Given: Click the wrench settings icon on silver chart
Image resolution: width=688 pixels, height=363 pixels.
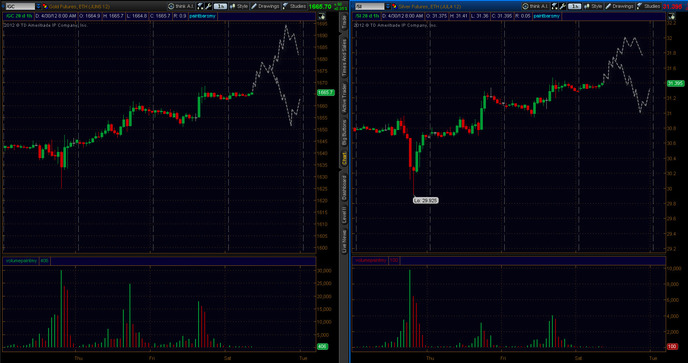Looking at the screenshot, I should coord(563,6).
